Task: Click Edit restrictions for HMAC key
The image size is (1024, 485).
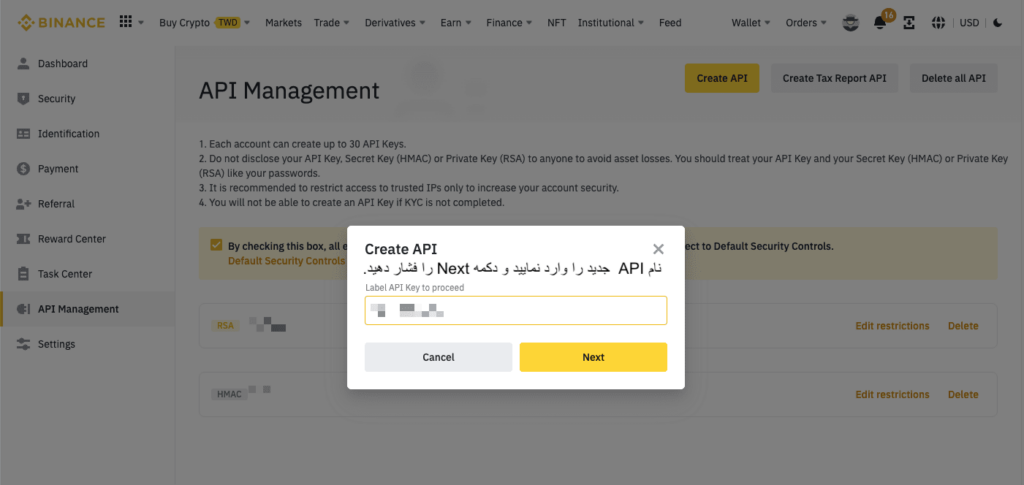Action: [x=892, y=394]
